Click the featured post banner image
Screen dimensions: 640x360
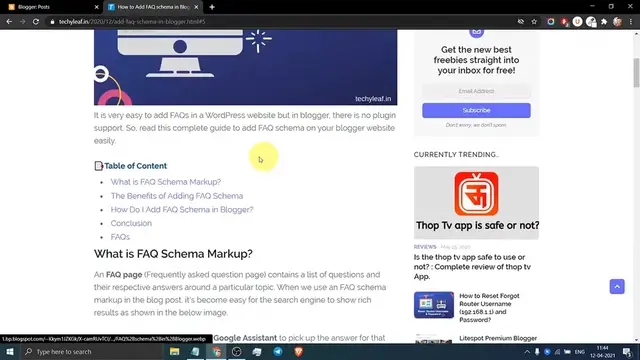coord(245,67)
